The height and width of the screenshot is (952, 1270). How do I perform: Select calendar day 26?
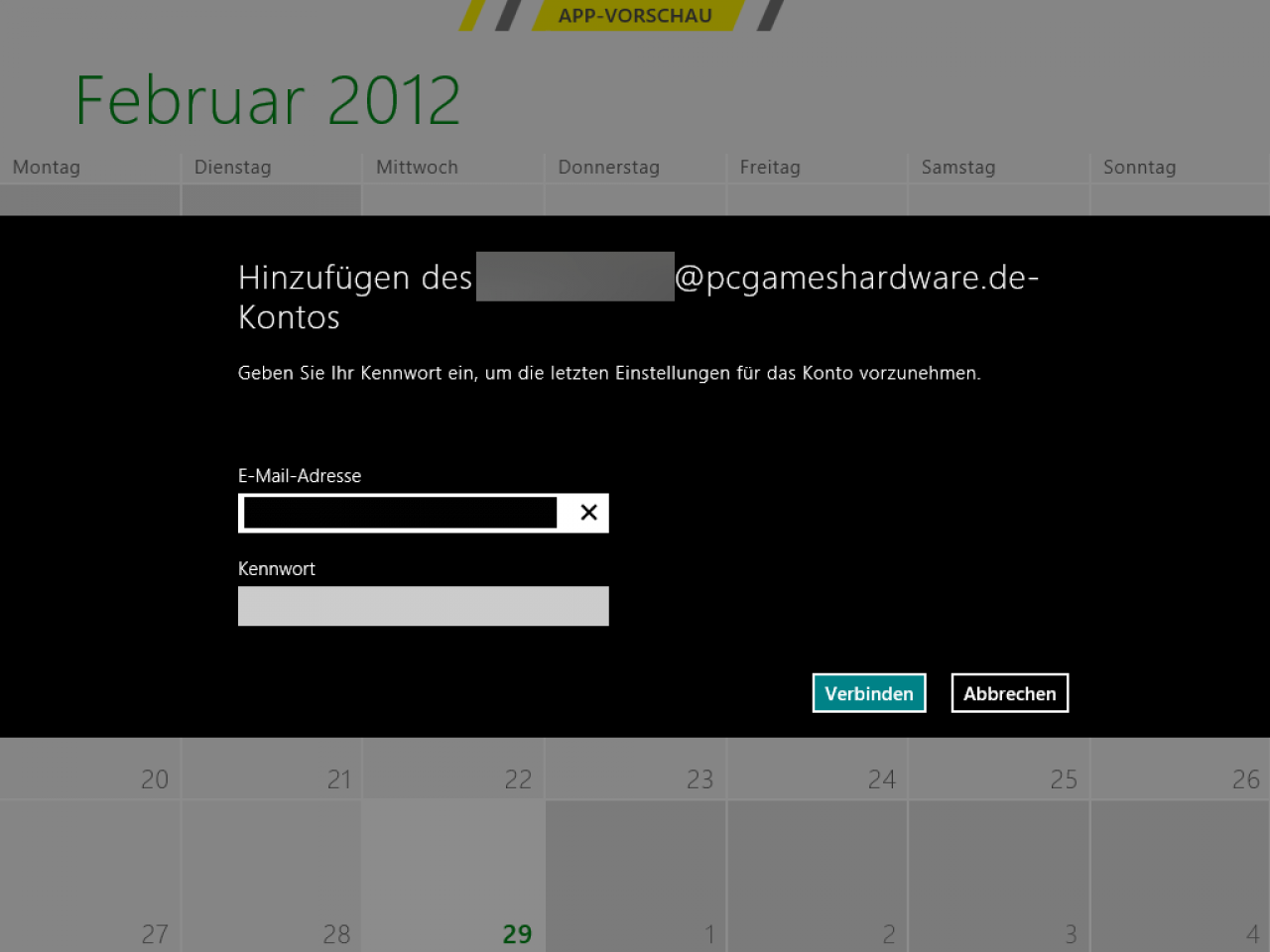(1181, 769)
